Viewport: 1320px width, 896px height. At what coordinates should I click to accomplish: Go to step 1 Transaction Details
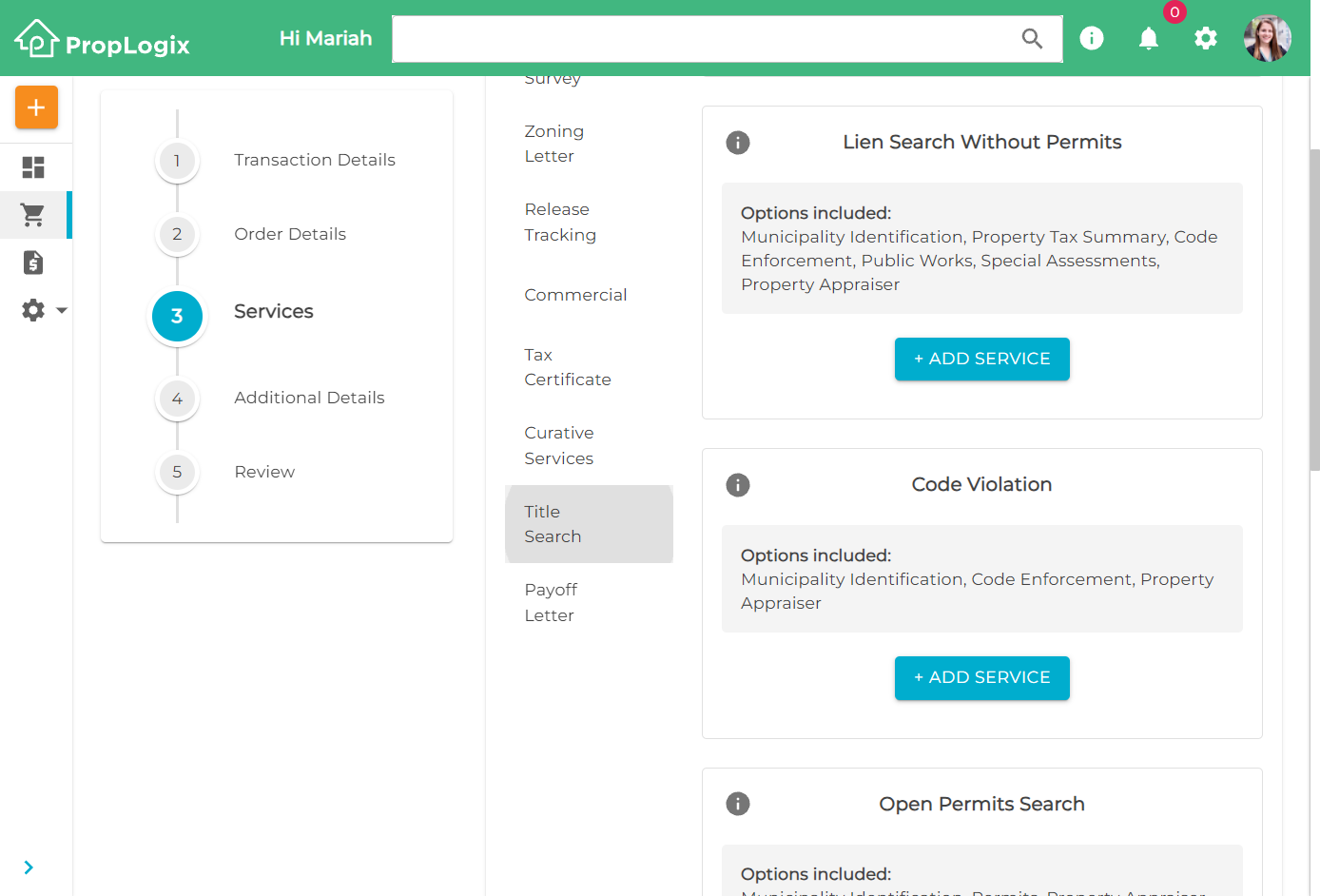tap(276, 160)
